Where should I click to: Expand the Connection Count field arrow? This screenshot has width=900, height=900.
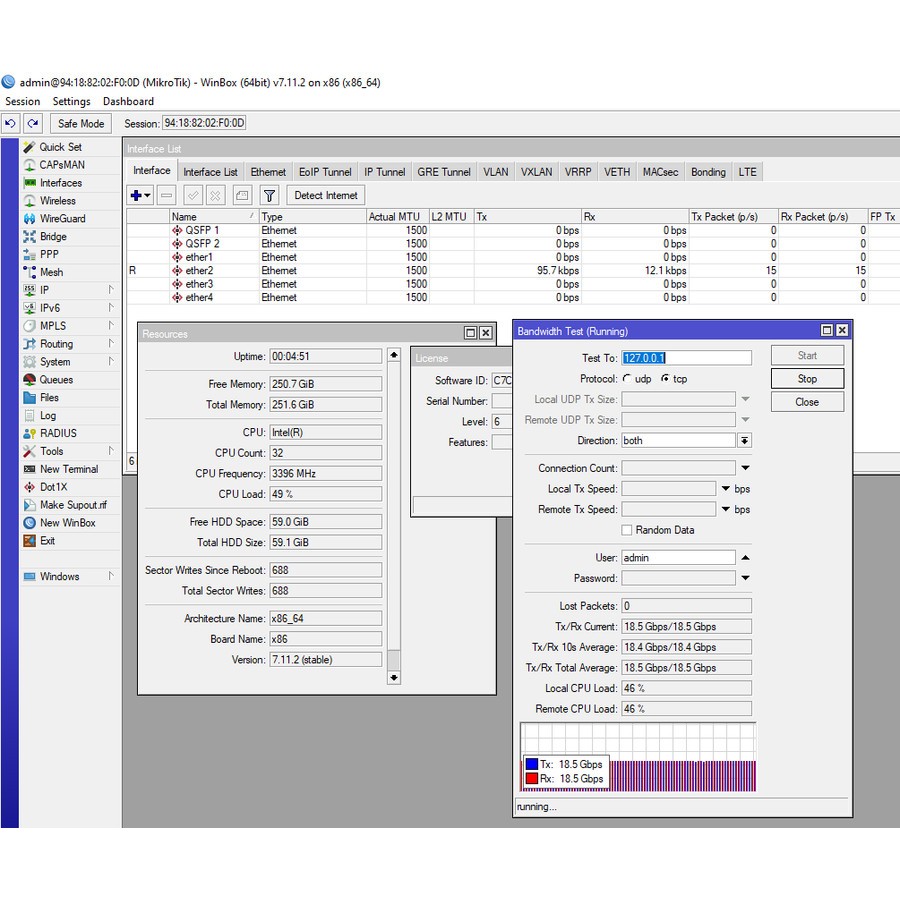[x=745, y=468]
